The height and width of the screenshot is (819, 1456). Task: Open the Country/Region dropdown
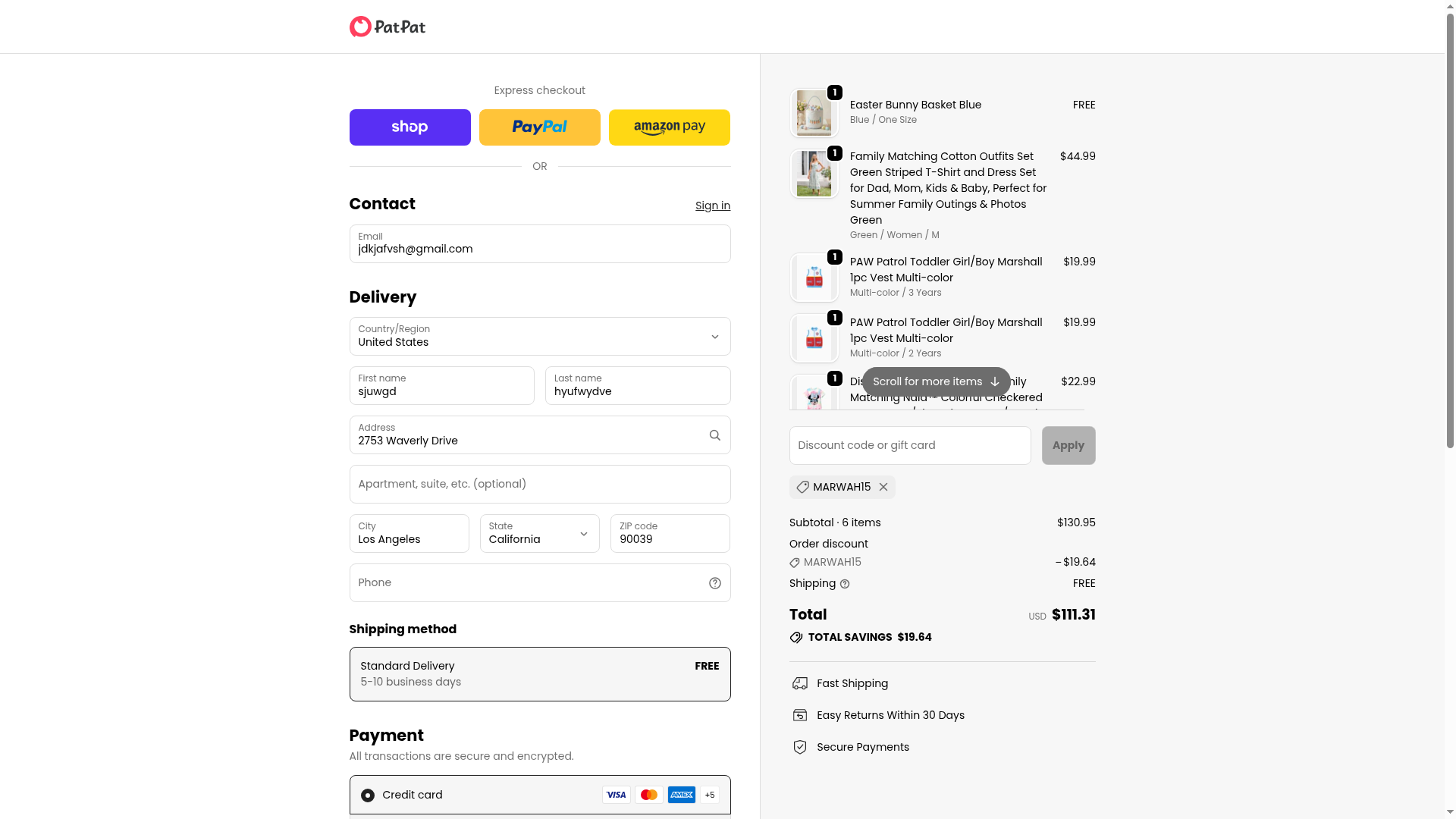pos(539,337)
